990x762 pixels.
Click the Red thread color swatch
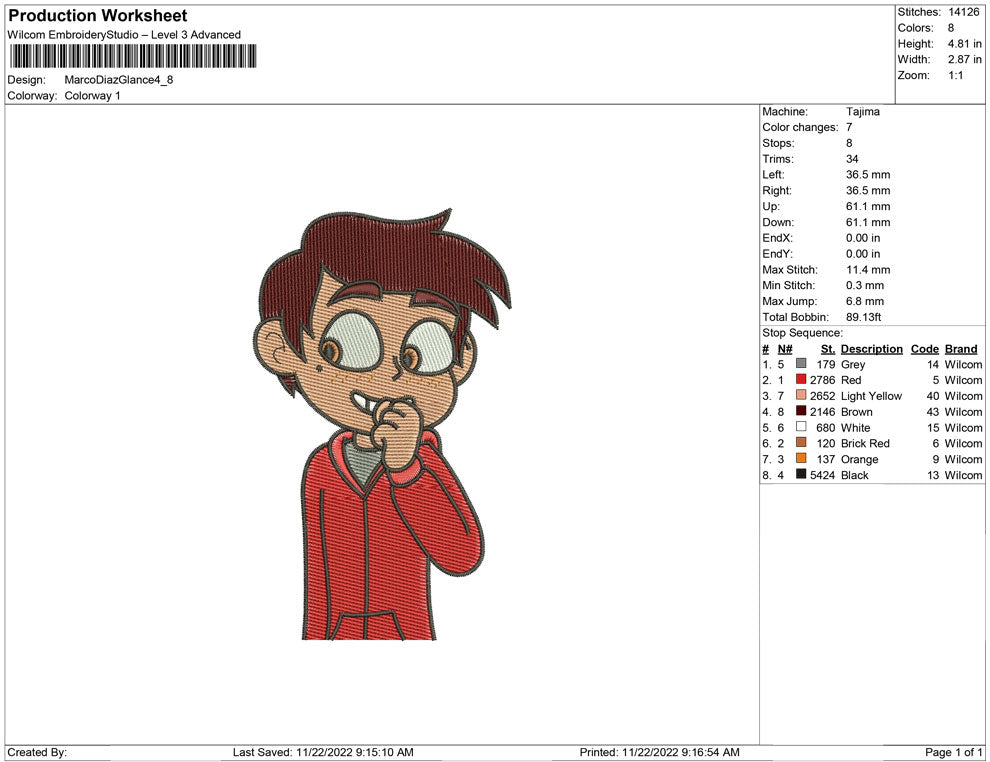click(x=801, y=379)
